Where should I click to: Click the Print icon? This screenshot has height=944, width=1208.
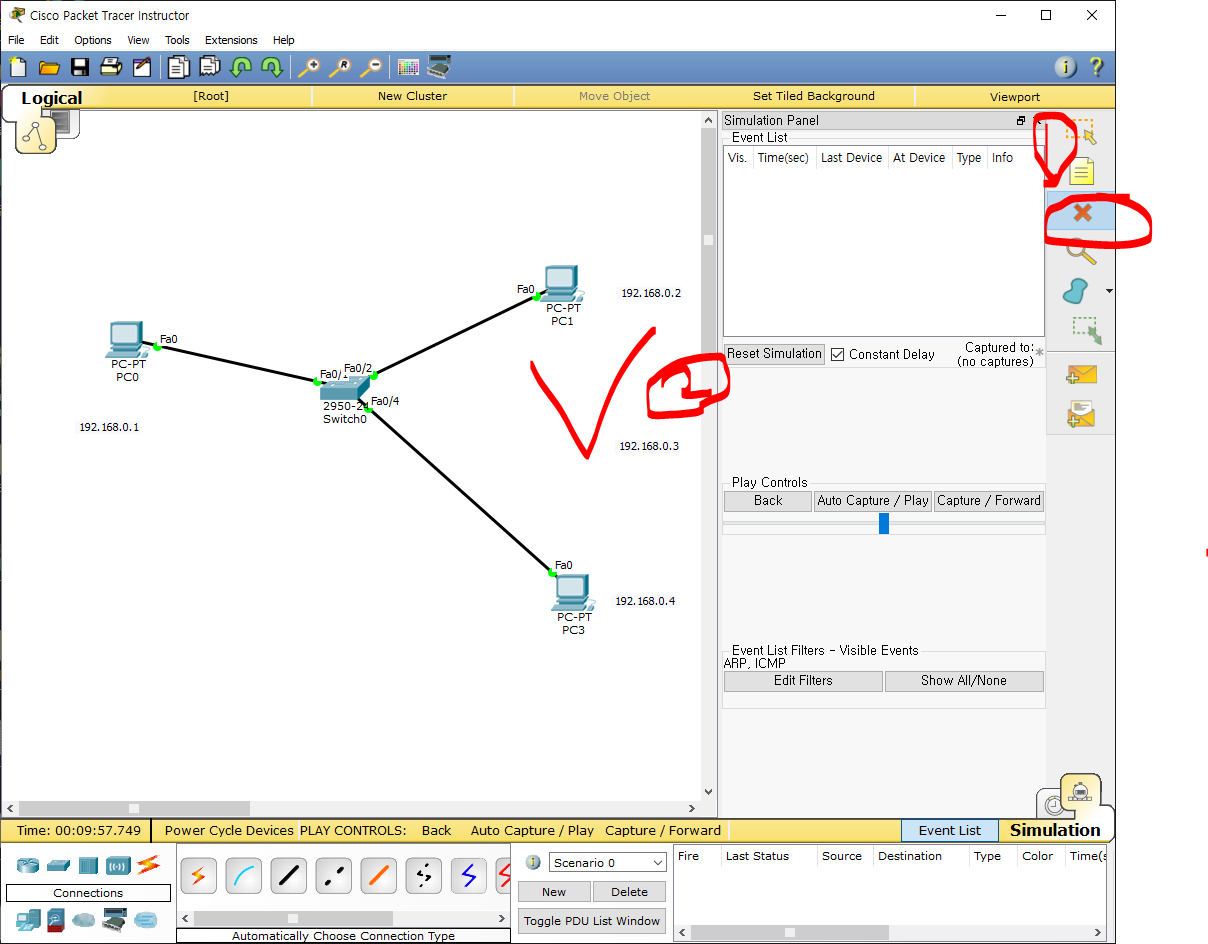[x=111, y=67]
